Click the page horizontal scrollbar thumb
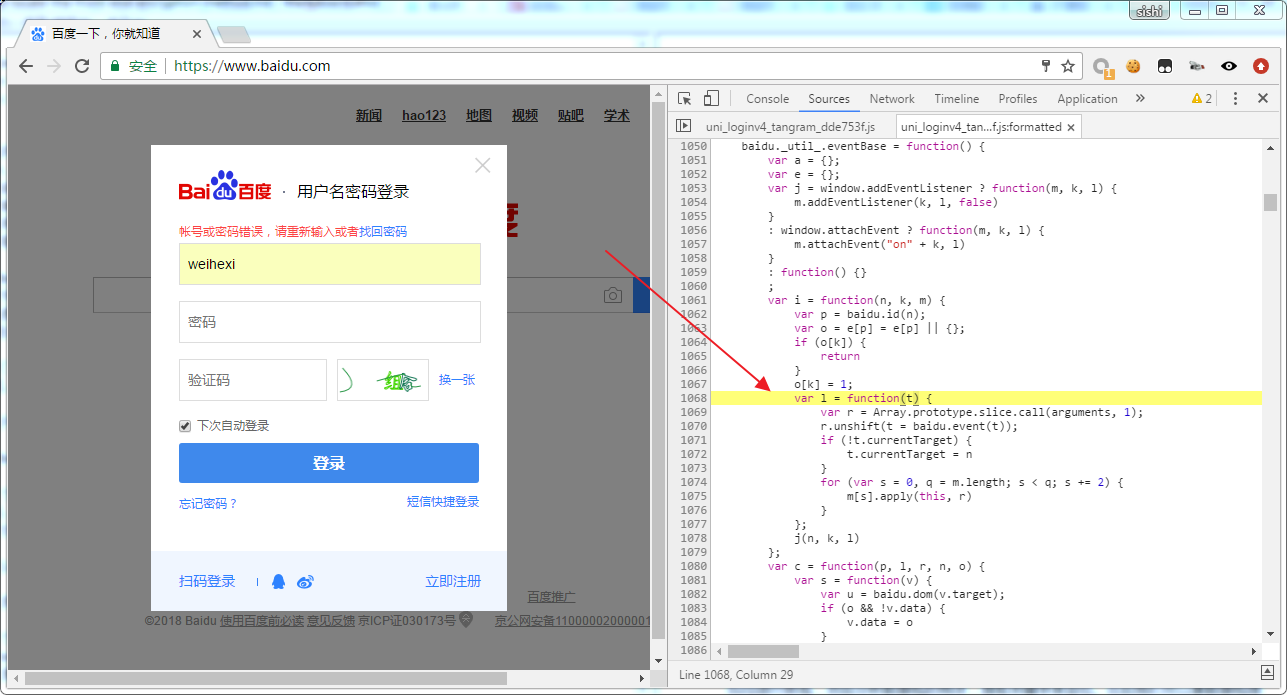This screenshot has height=695, width=1287. point(265,678)
